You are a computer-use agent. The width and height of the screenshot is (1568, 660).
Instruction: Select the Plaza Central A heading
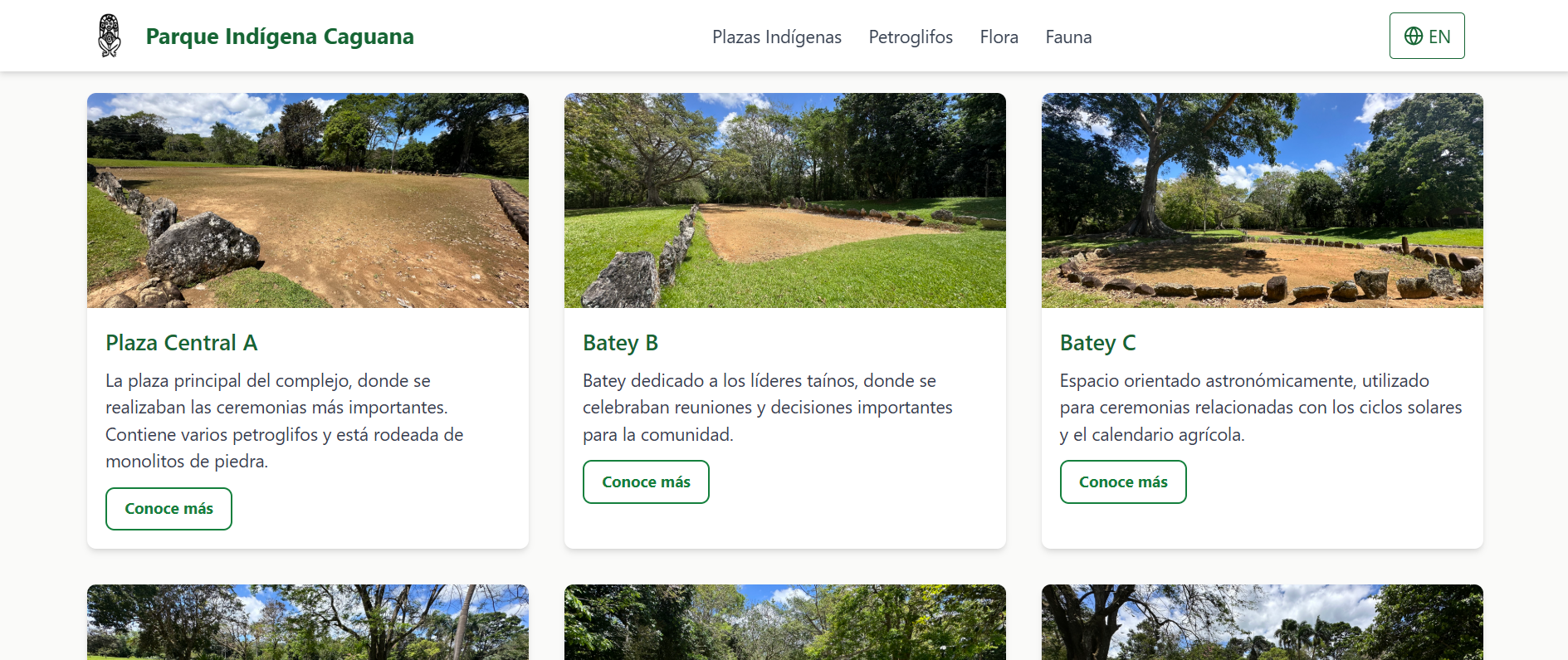[x=182, y=343]
